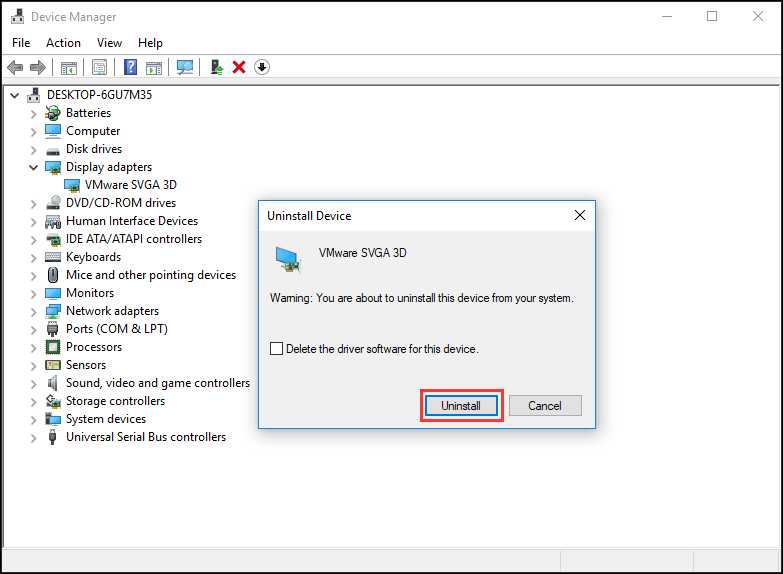Collapse the Display adapters node arrow
Viewport: 783px width, 574px height.
tap(33, 167)
